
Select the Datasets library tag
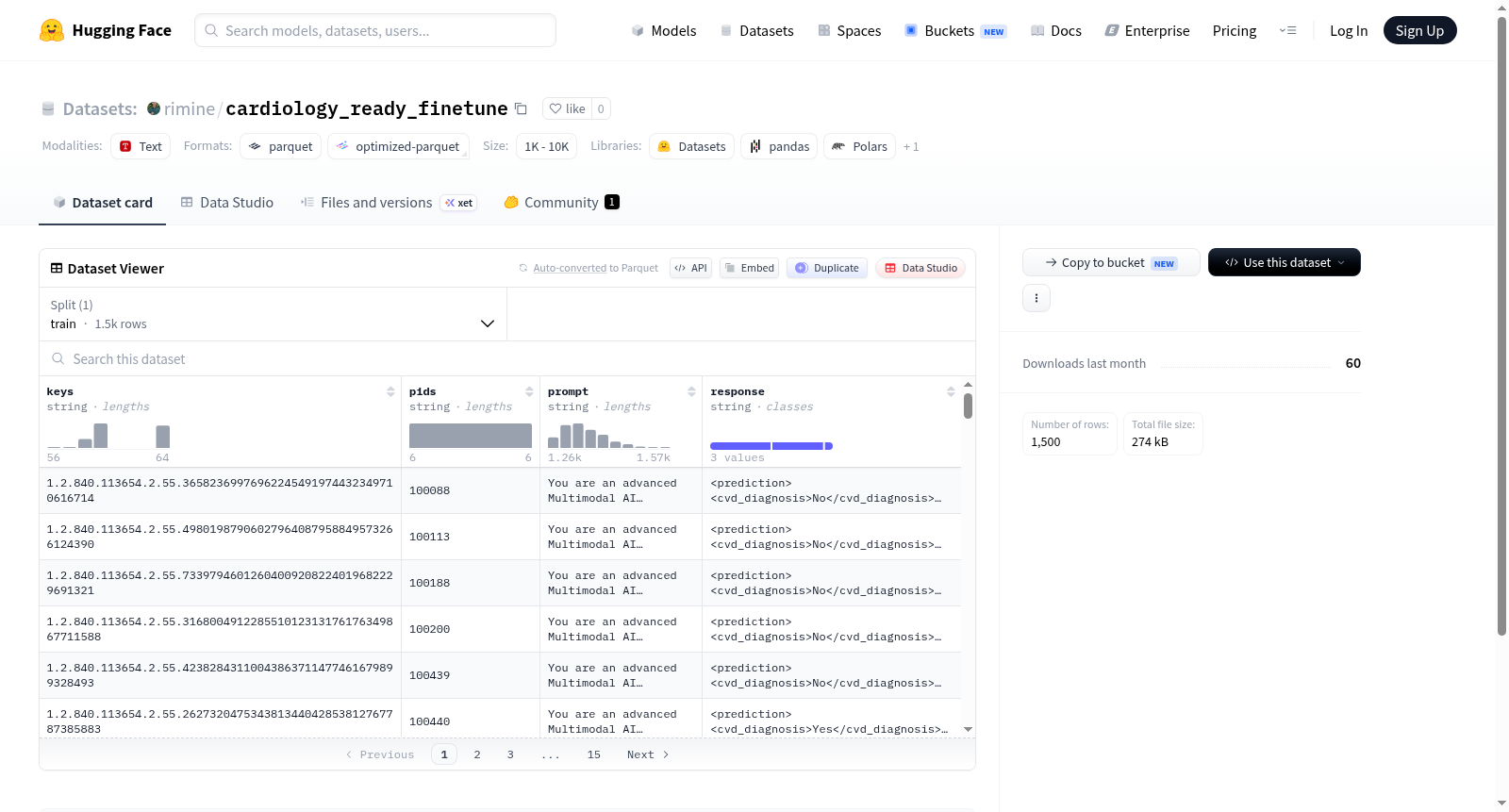[692, 146]
